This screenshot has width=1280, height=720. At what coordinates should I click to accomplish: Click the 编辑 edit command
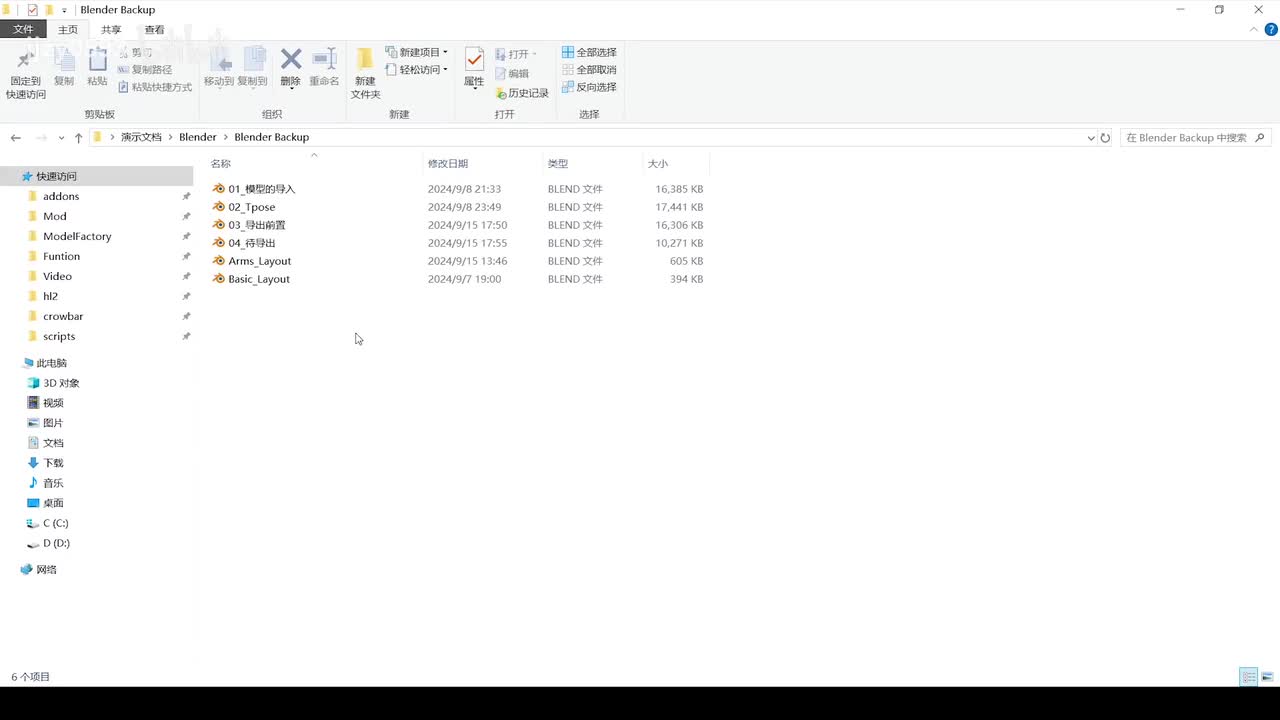pyautogui.click(x=512, y=73)
